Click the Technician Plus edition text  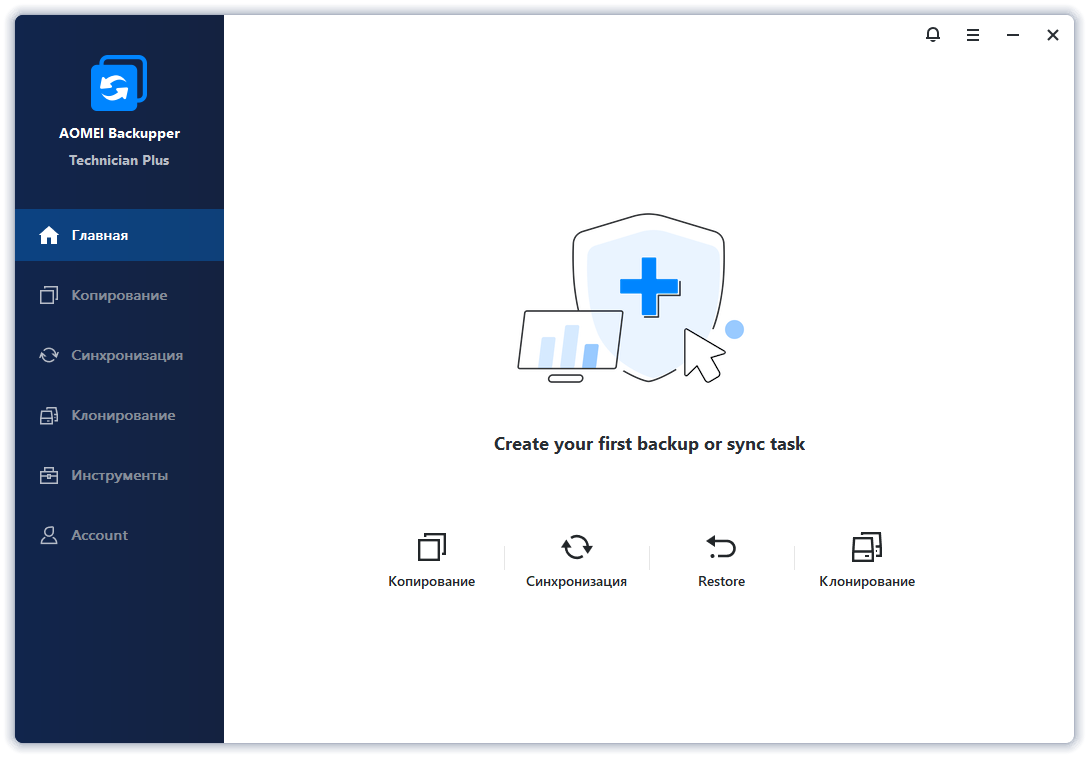(119, 160)
